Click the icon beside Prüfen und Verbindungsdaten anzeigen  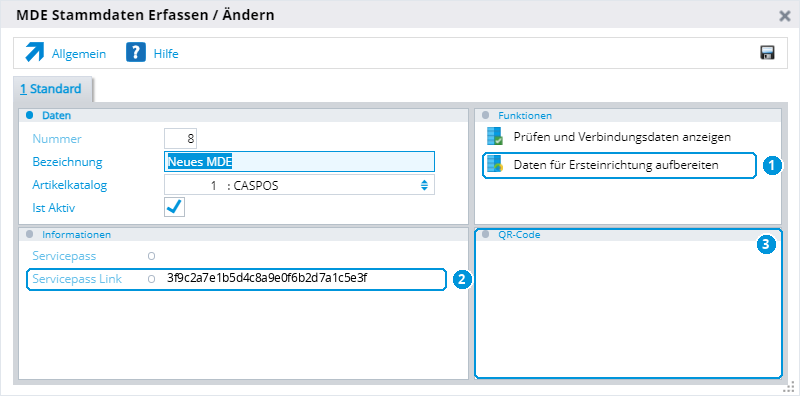495,137
